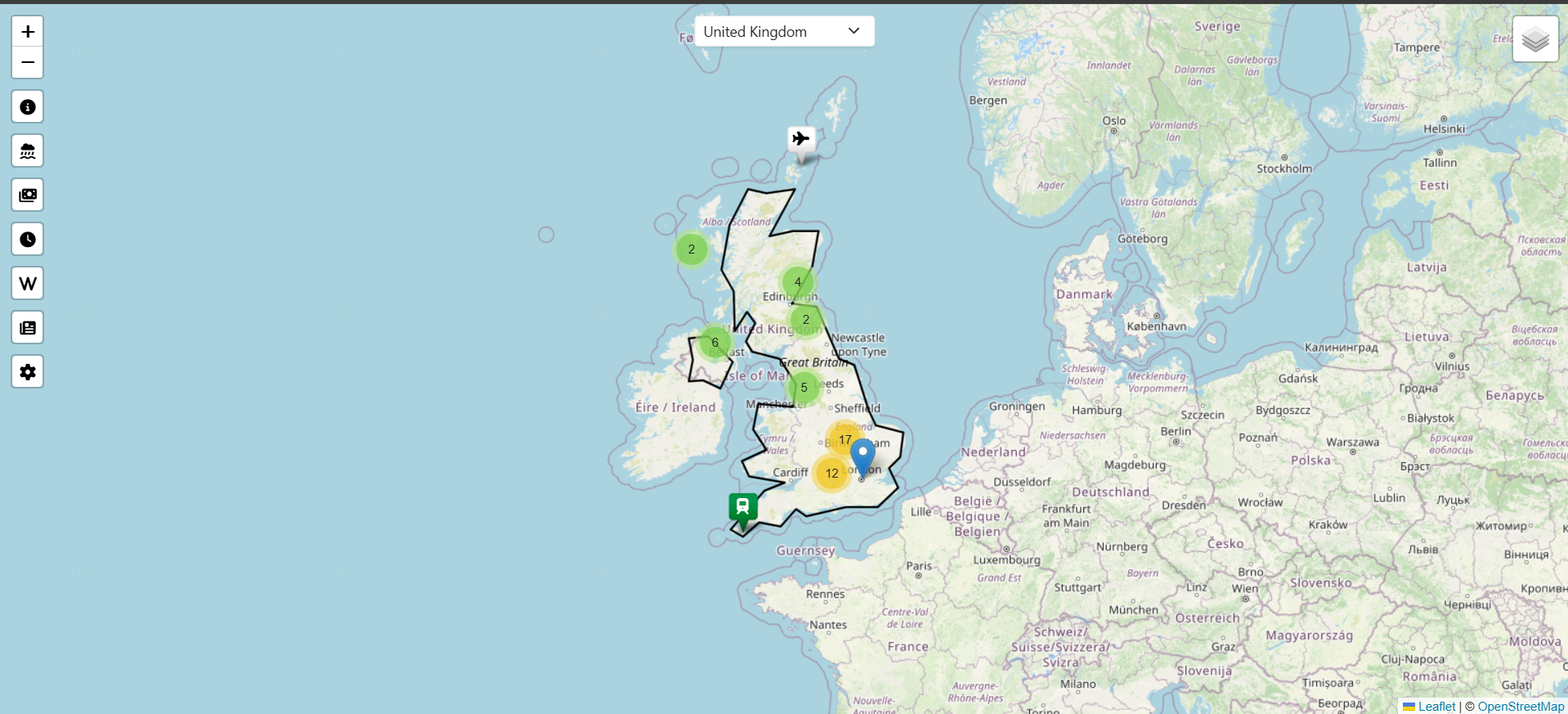Open the clock time zone button
This screenshot has width=1568, height=714.
28,240
